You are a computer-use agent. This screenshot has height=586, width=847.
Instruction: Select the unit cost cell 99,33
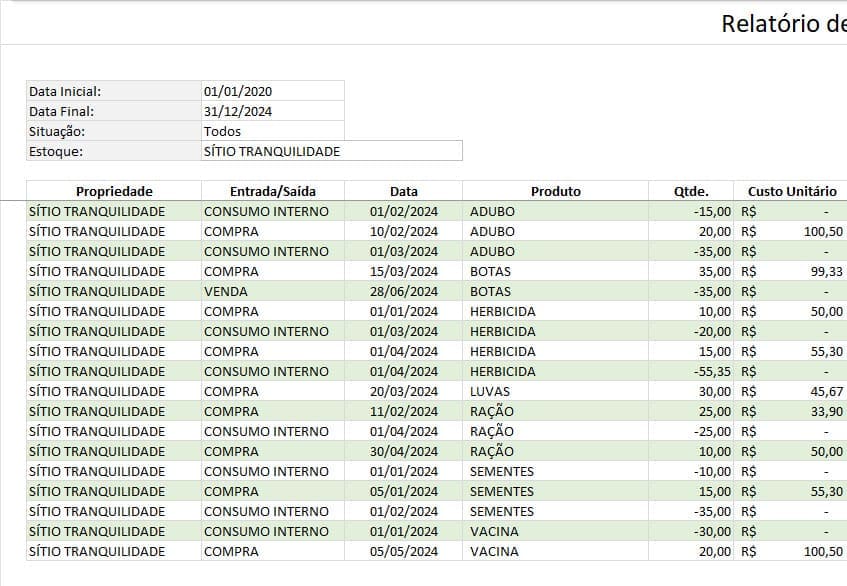click(790, 271)
